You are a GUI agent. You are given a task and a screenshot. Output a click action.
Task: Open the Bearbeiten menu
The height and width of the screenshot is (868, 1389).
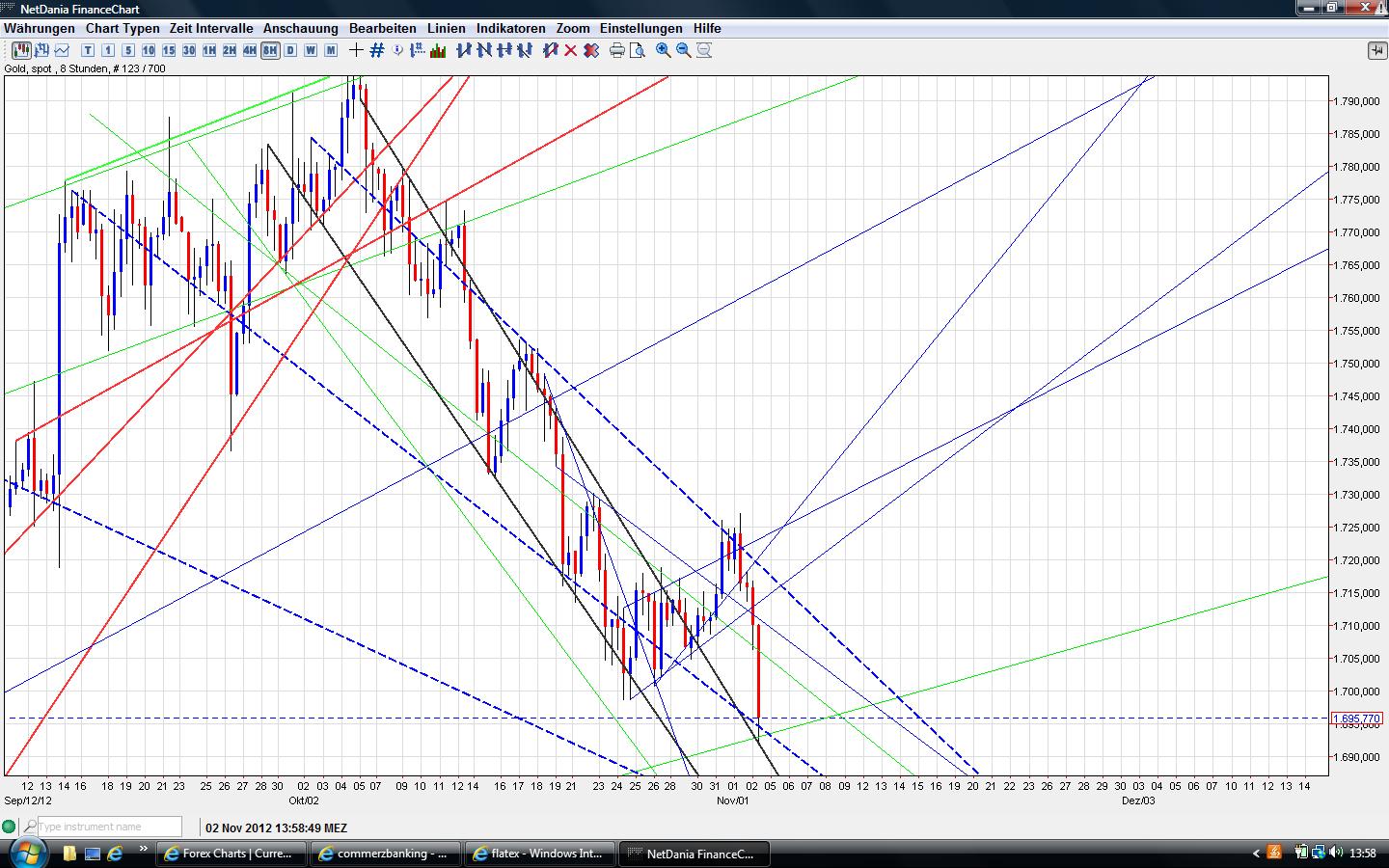(x=383, y=29)
